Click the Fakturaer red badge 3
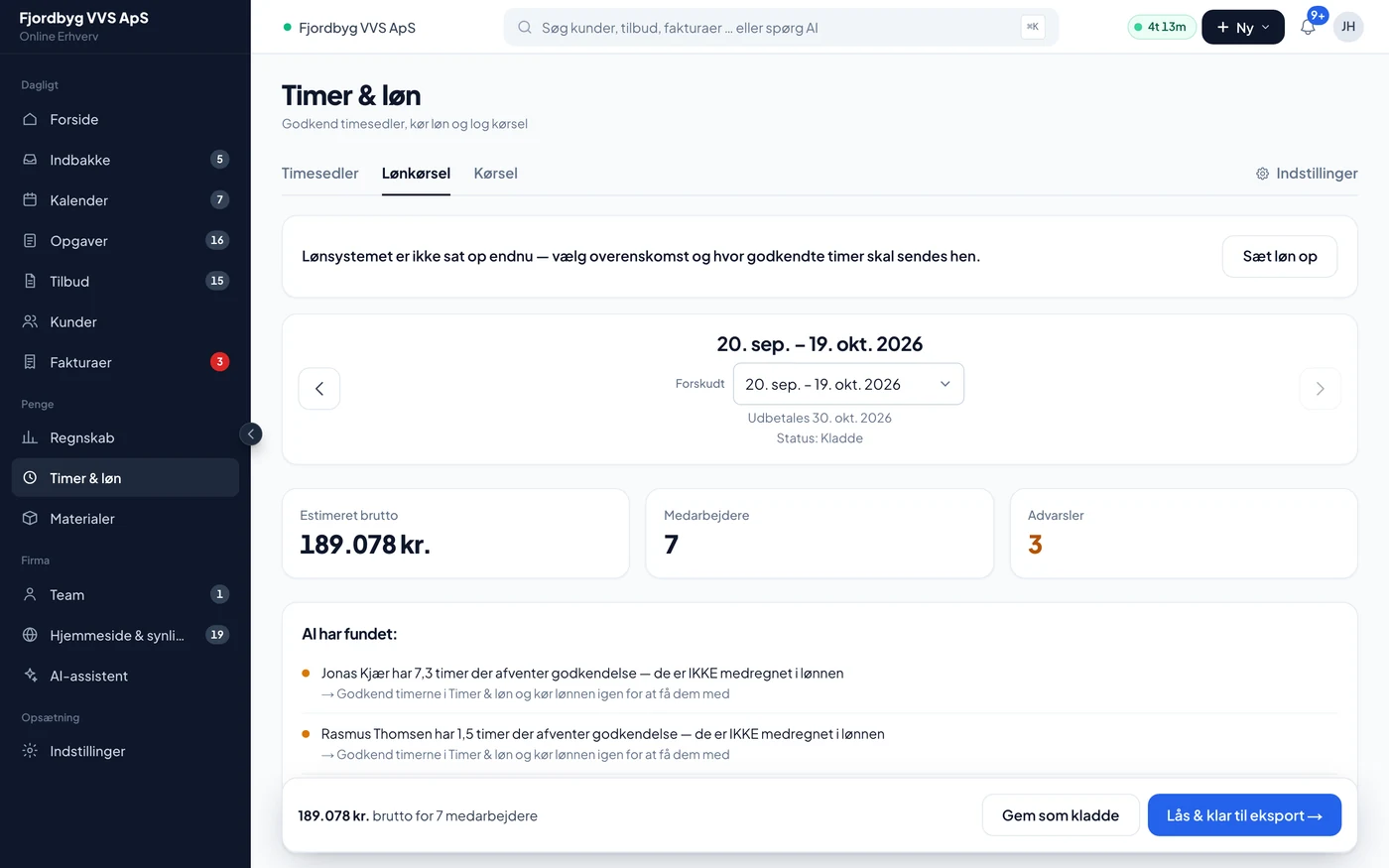This screenshot has width=1389, height=868. (x=219, y=362)
